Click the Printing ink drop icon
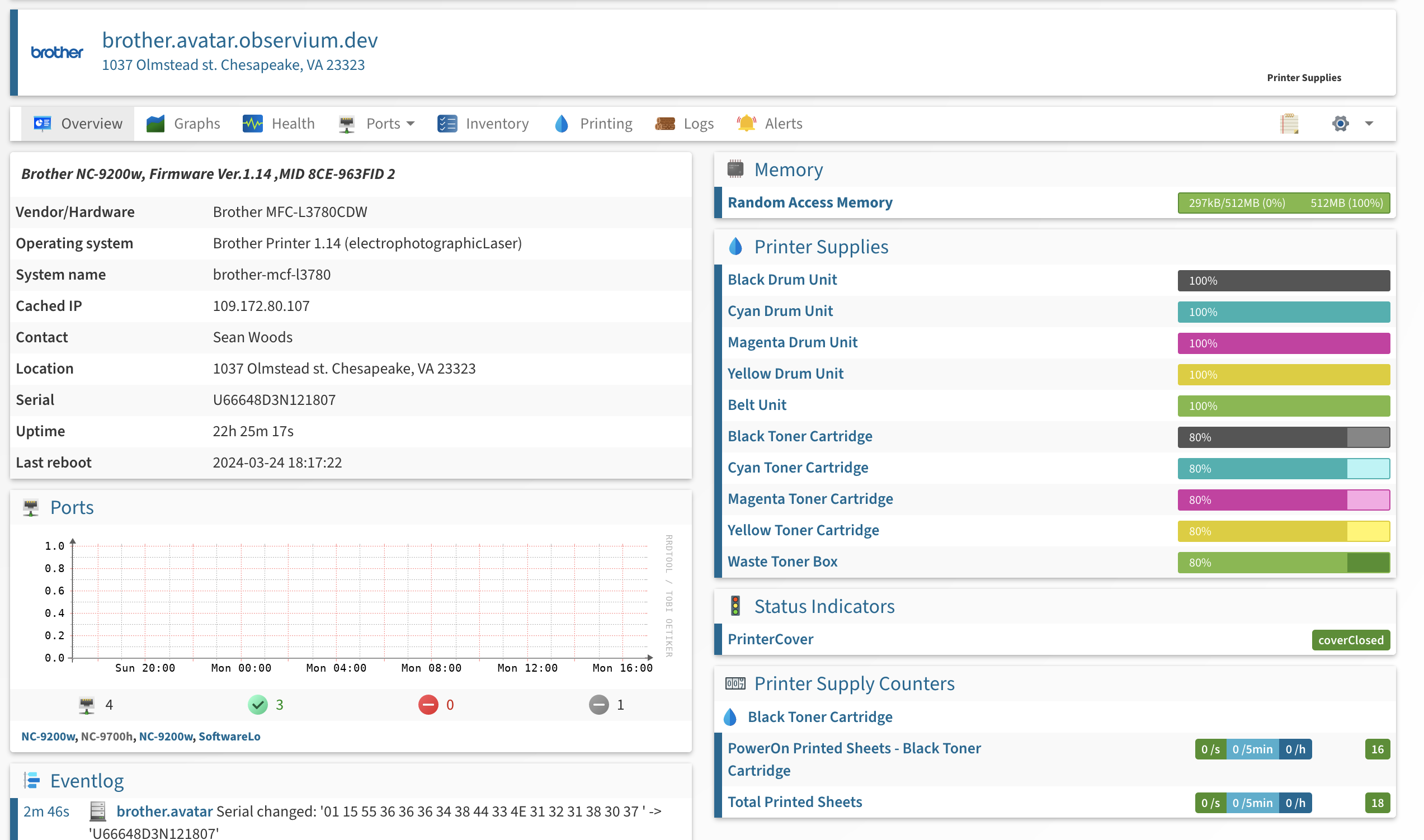The image size is (1424, 840). [x=562, y=124]
